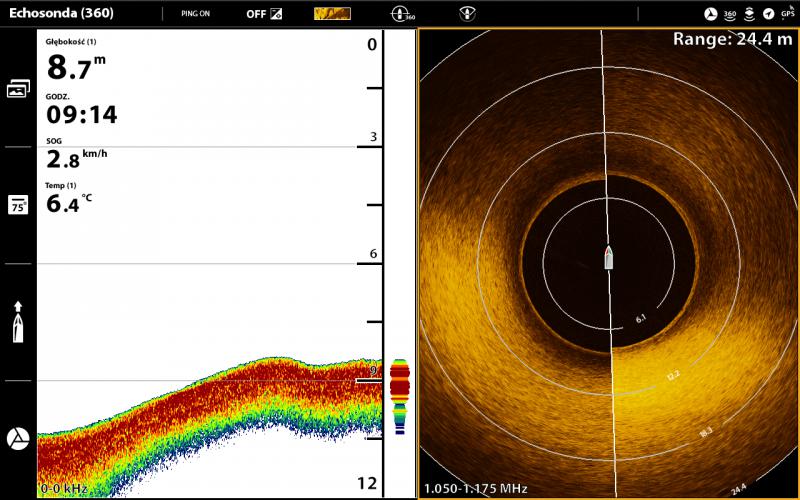Click the 1.050-1.175 MHz frequency label
Viewport: 800px width, 500px height.
click(x=475, y=489)
